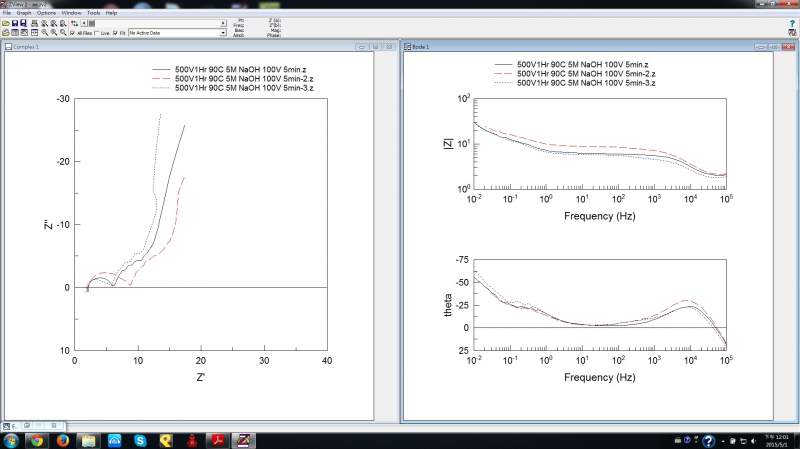Click the theta axis label in the Bode window
The height and width of the screenshot is (449, 800).
[x=448, y=305]
